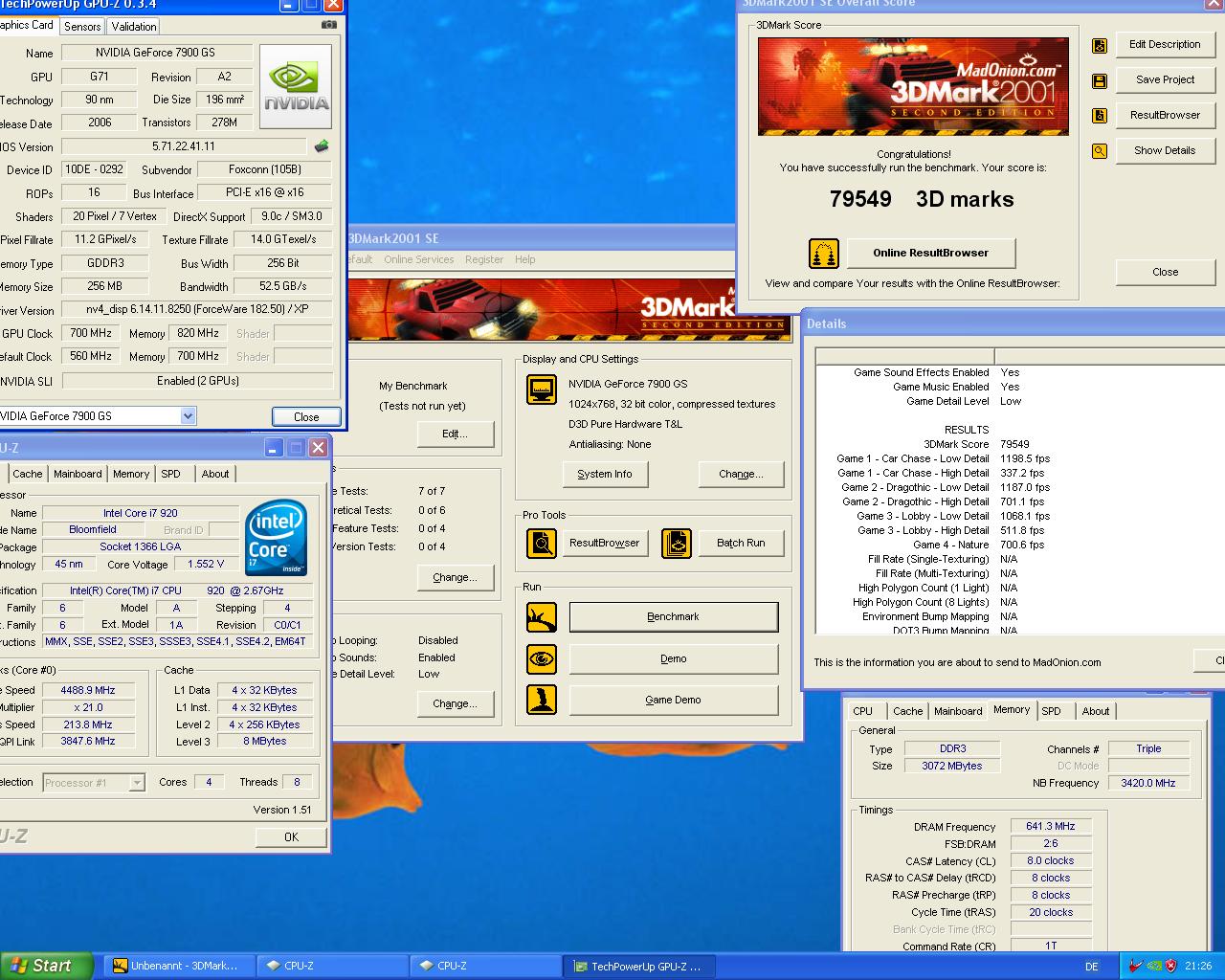Open Register menu in 3DMark2001 SE

[x=484, y=259]
